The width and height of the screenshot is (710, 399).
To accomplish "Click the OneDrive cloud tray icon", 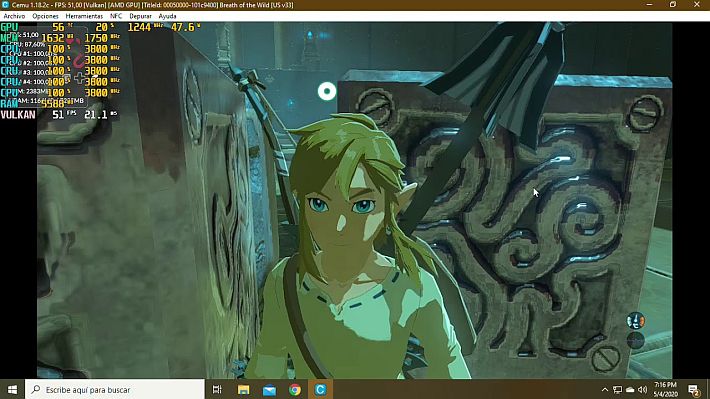I will [630, 389].
